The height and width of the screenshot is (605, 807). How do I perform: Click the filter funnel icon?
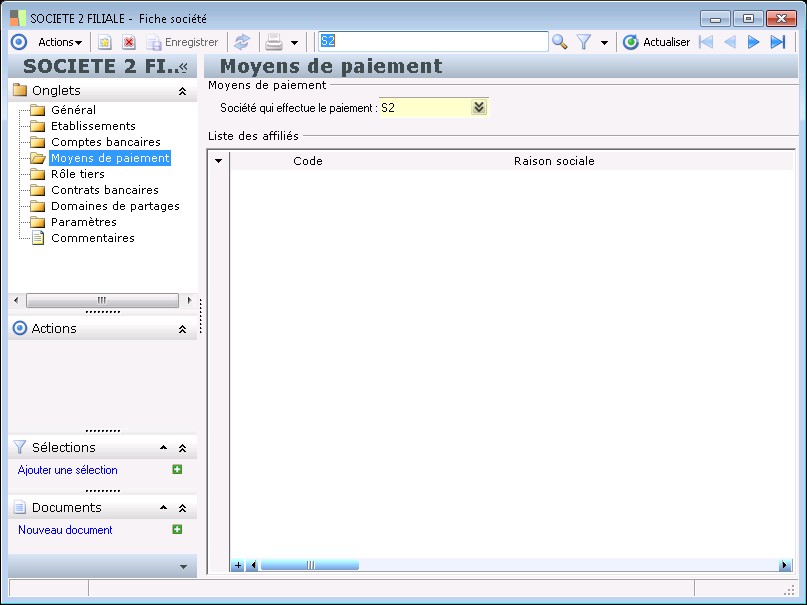pyautogui.click(x=584, y=42)
